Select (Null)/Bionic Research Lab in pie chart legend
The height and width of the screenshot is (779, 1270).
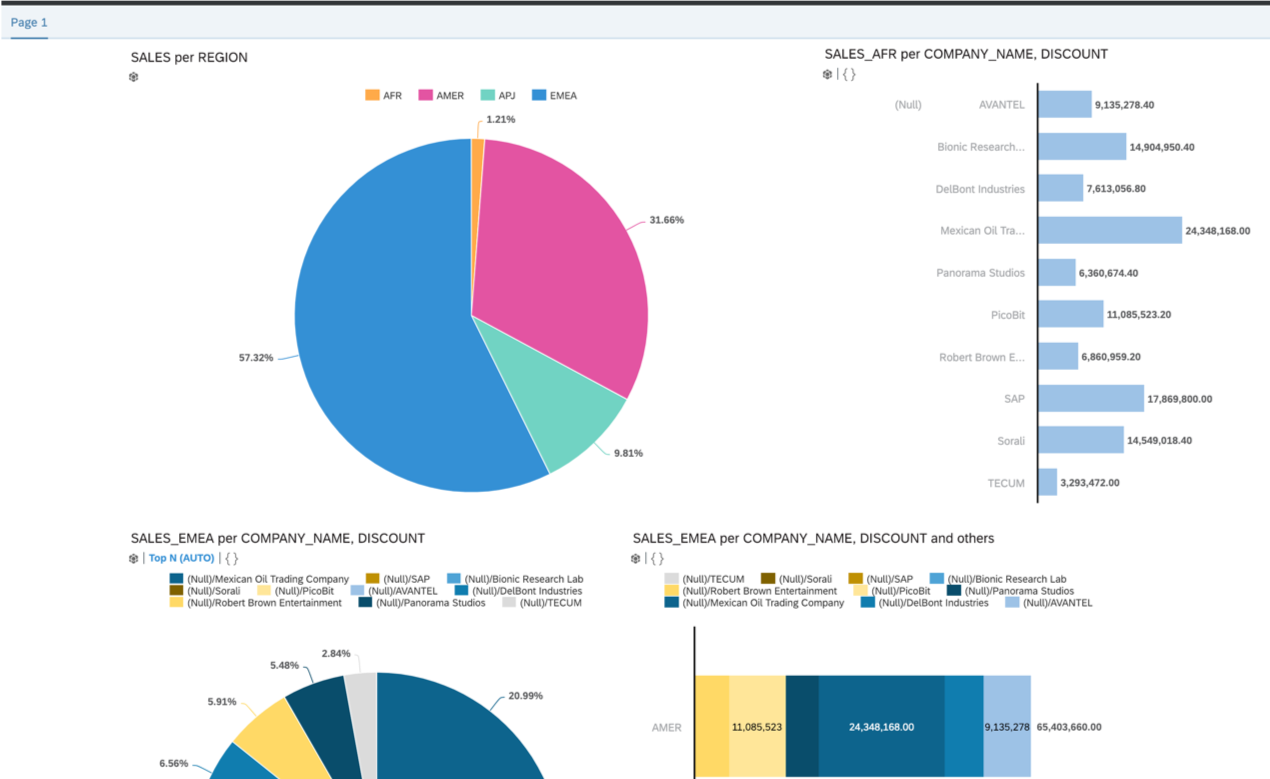click(x=514, y=579)
